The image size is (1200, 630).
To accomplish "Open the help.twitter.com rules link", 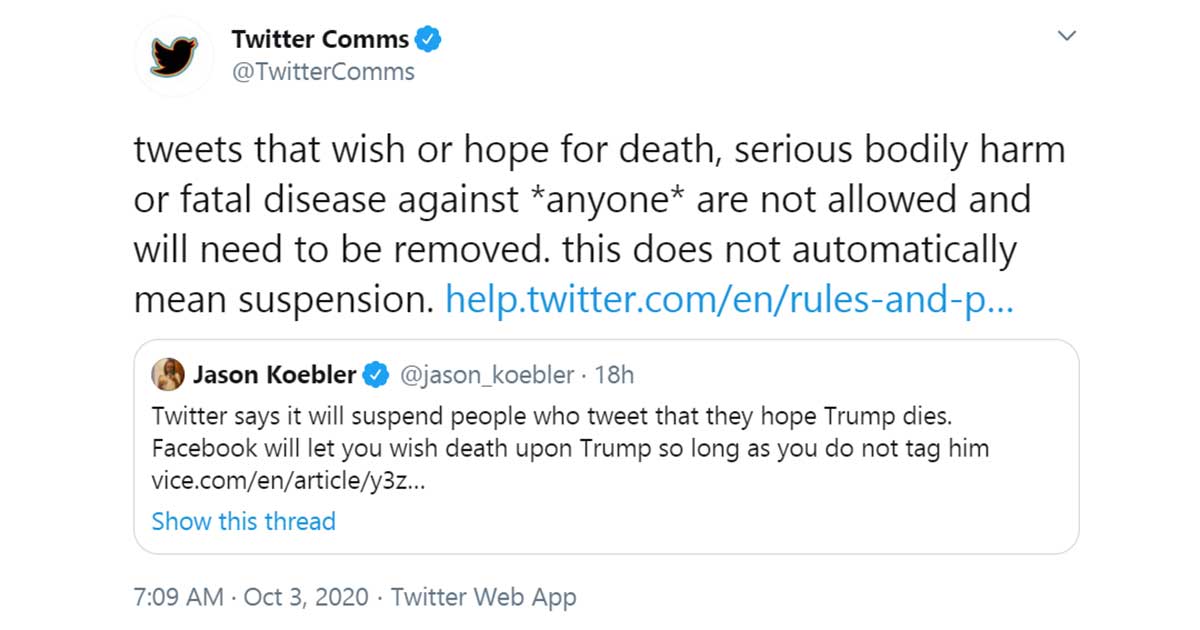I will [x=729, y=299].
